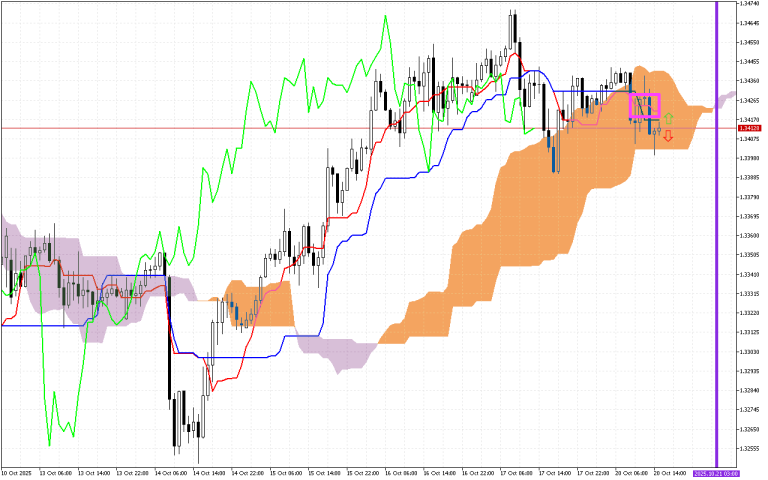
Task: Click the red down arrow signal
Action: [x=668, y=137]
